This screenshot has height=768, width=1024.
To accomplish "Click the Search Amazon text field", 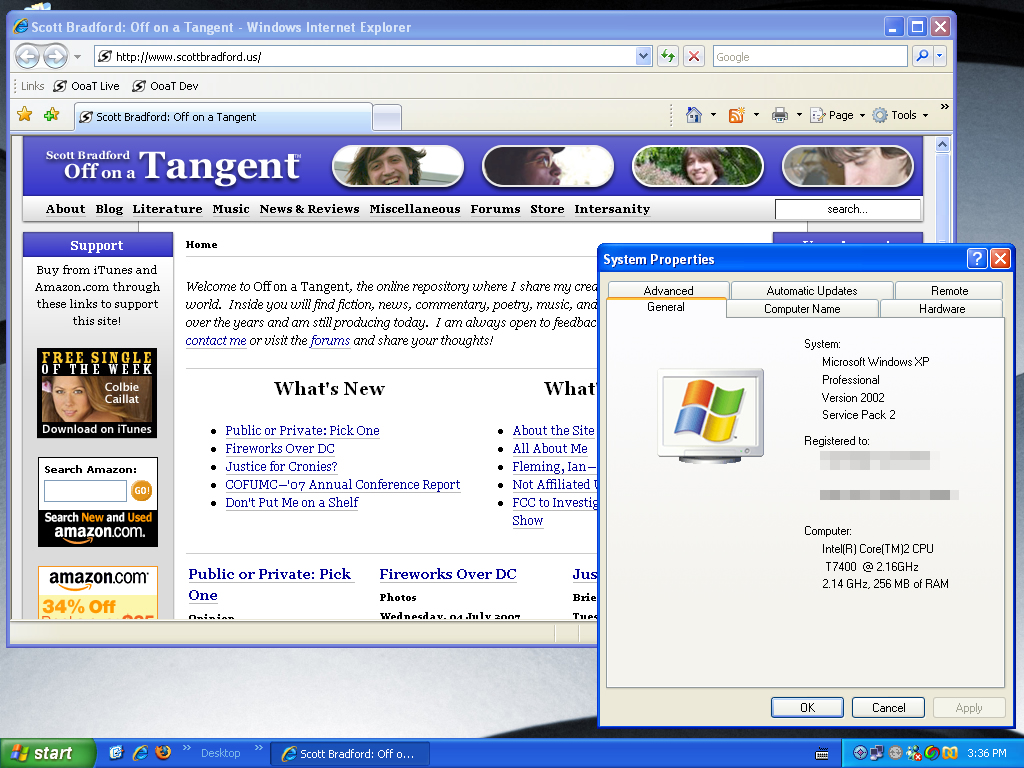I will pyautogui.click(x=85, y=491).
